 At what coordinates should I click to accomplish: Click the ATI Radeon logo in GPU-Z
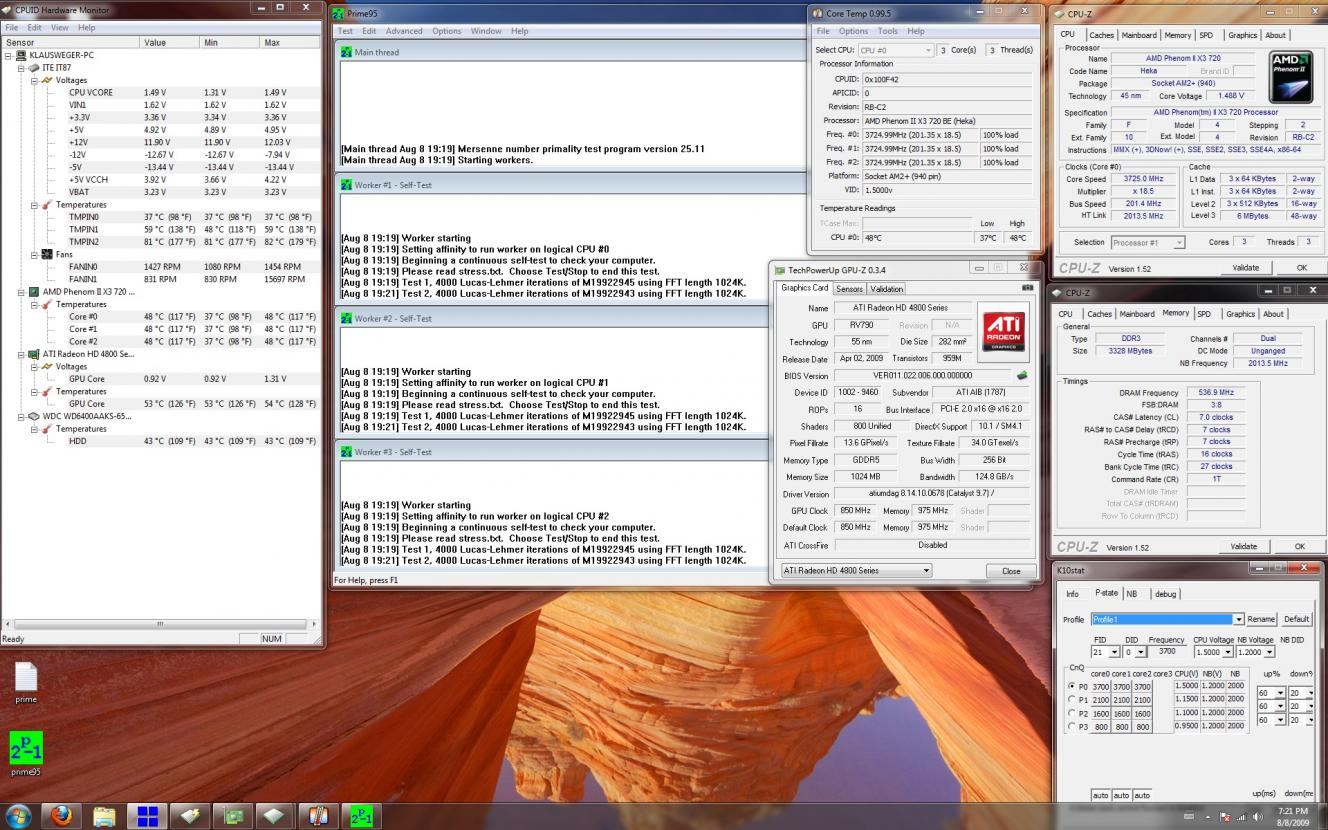click(x=1003, y=332)
